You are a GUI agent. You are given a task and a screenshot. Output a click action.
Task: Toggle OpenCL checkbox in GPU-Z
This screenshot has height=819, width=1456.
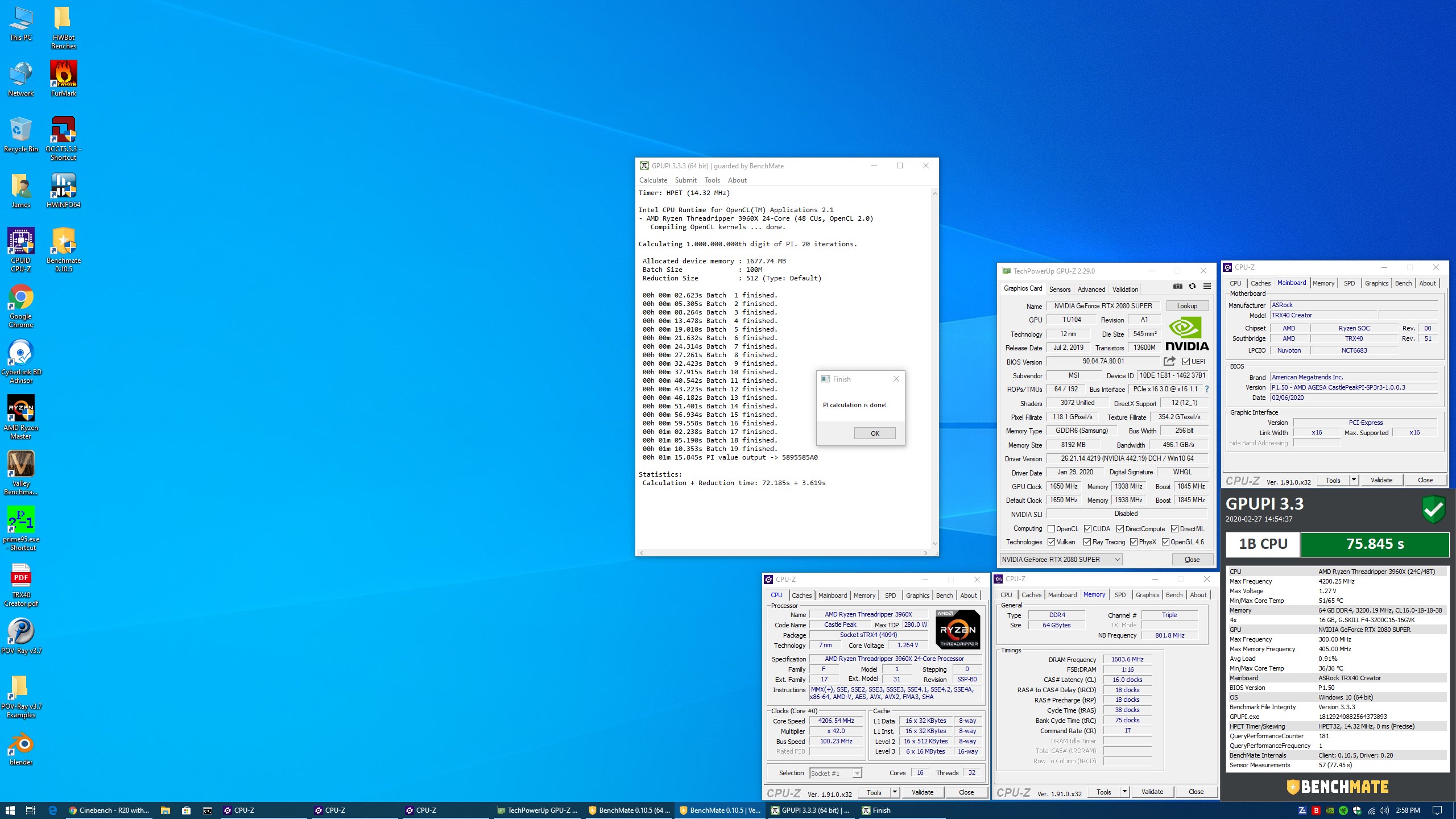1051,529
